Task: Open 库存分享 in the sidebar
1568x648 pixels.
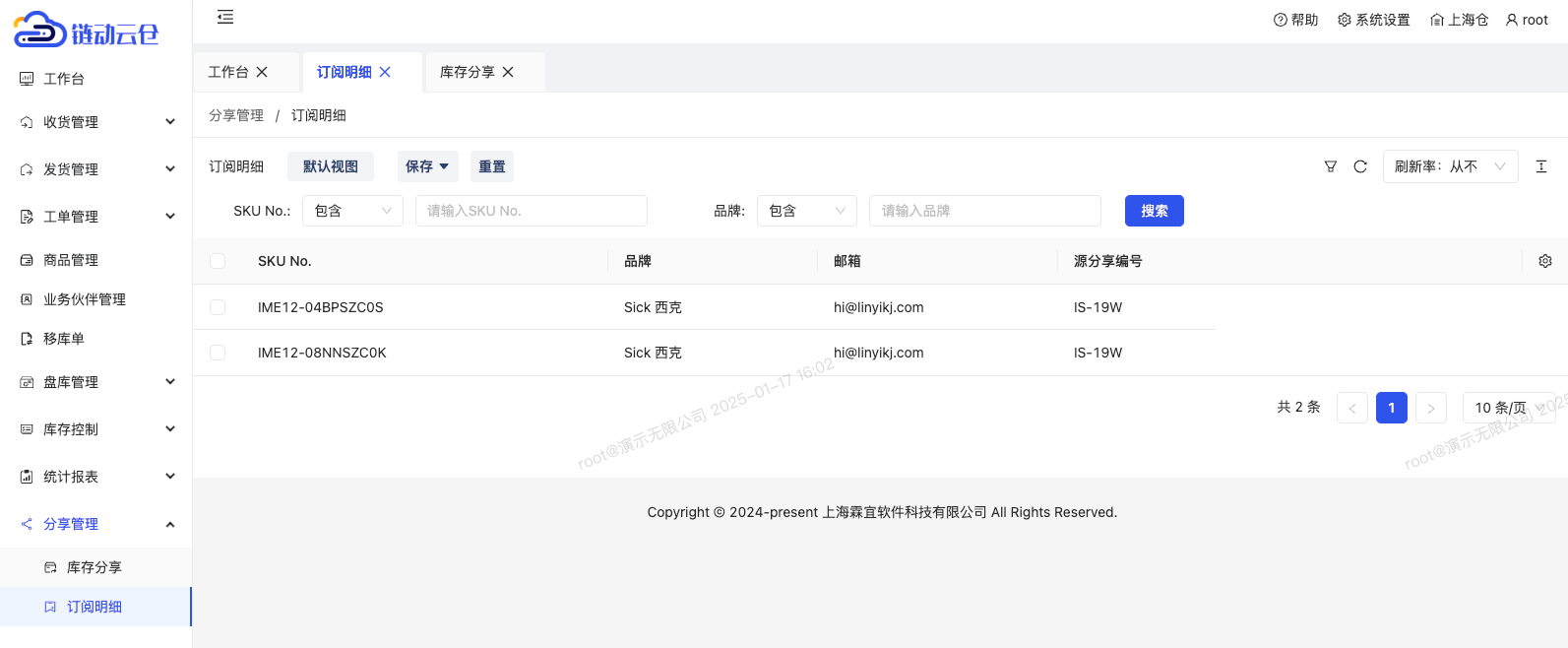Action: click(x=94, y=567)
